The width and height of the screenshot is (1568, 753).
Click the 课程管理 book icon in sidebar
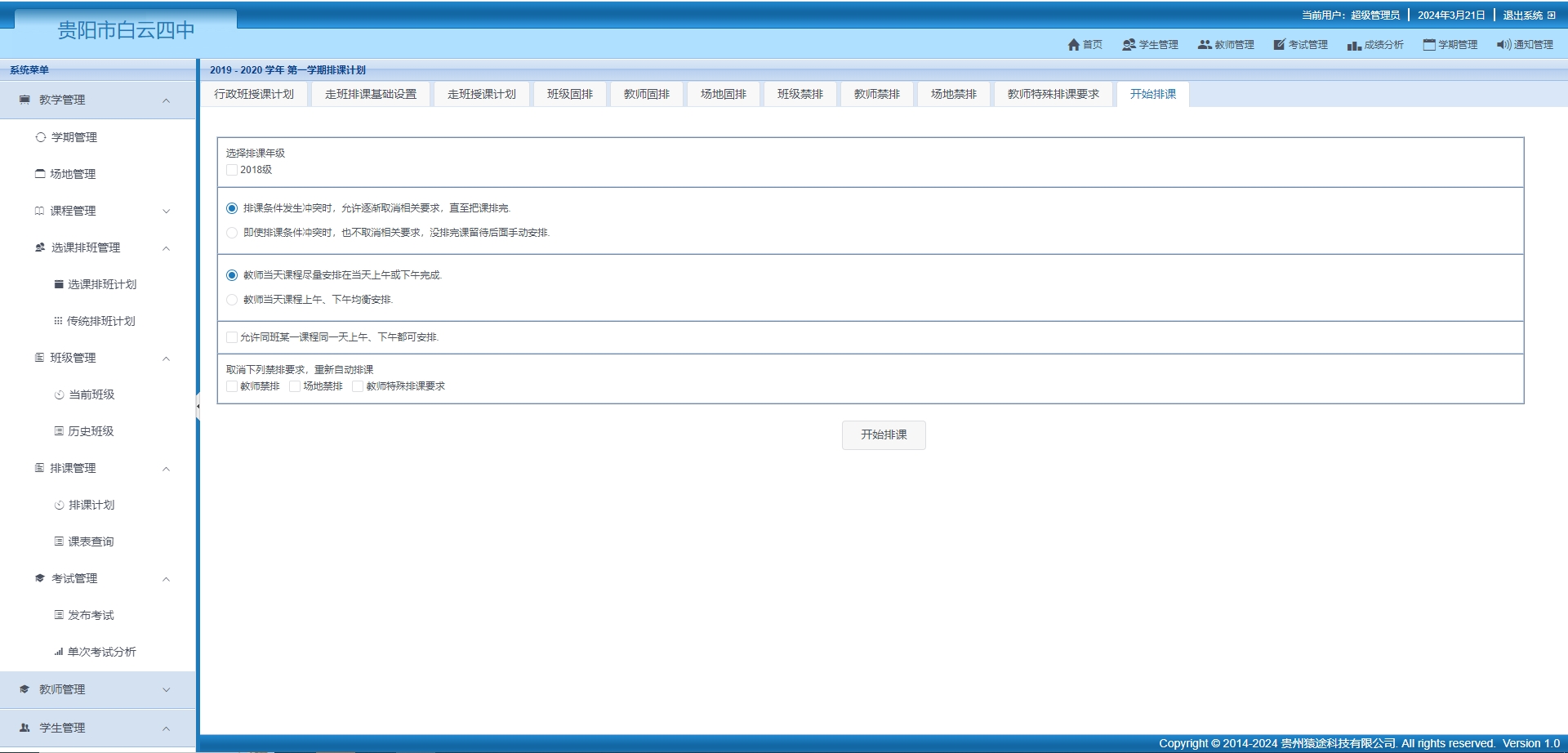click(39, 211)
